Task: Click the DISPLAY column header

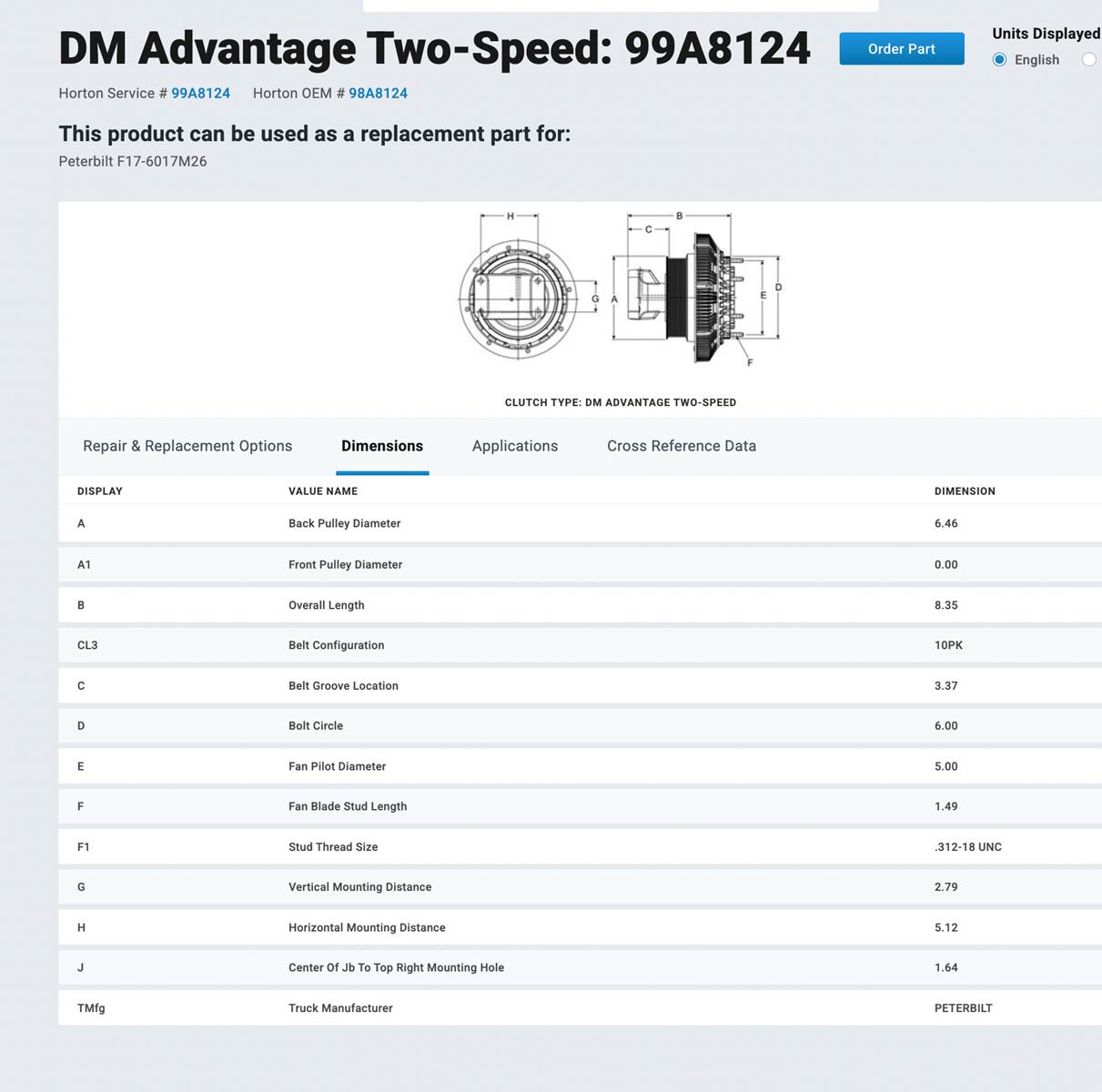Action: click(100, 491)
